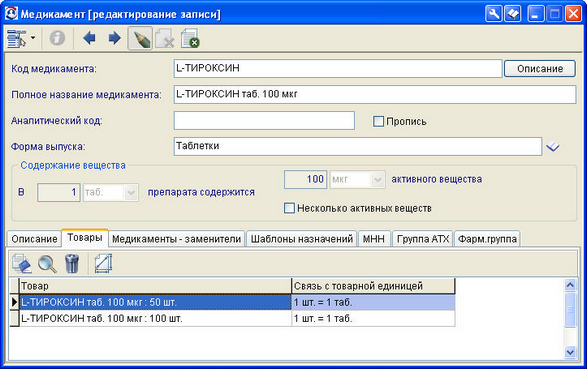Click the 1 шт. = 1 таб. cell in the 50 шт. row
The width and height of the screenshot is (587, 369).
(373, 302)
